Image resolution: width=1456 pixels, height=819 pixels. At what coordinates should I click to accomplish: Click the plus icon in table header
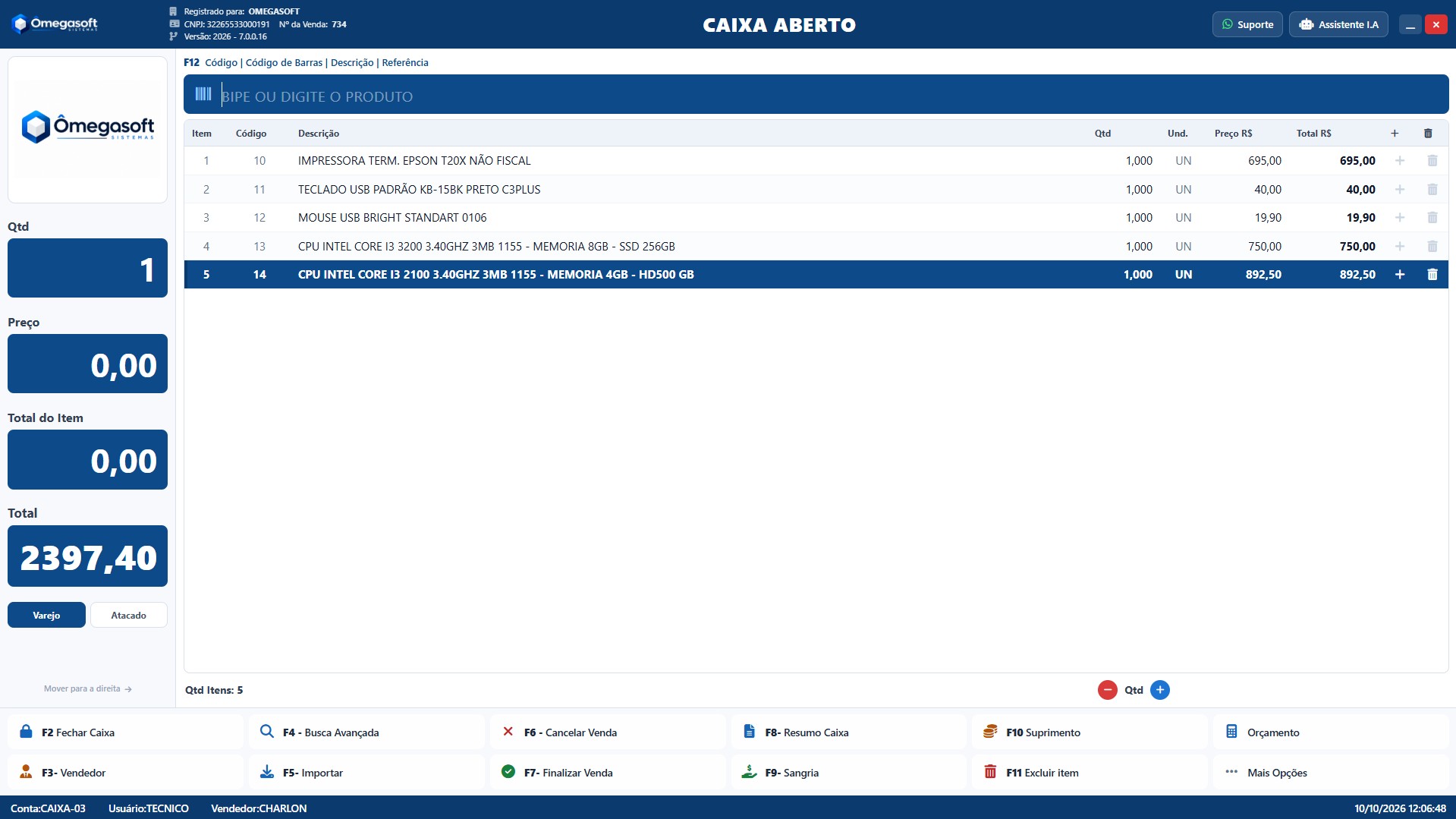[x=1395, y=134]
